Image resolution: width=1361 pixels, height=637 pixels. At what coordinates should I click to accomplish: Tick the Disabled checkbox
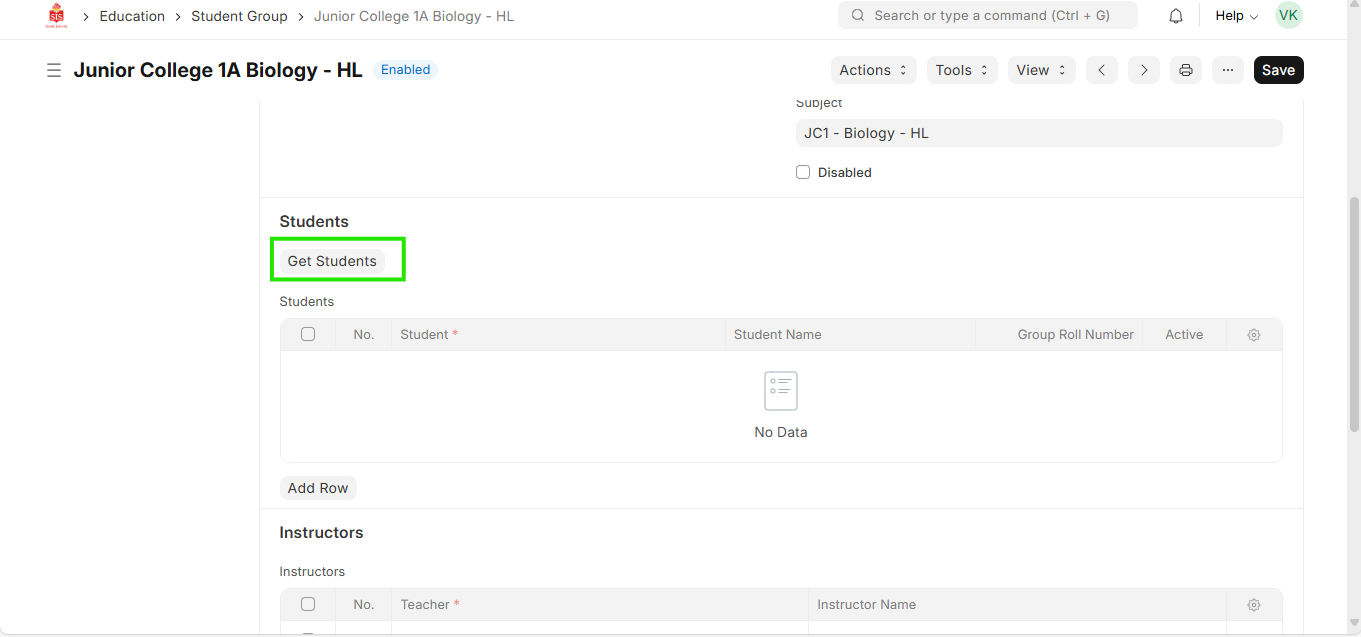[803, 172]
